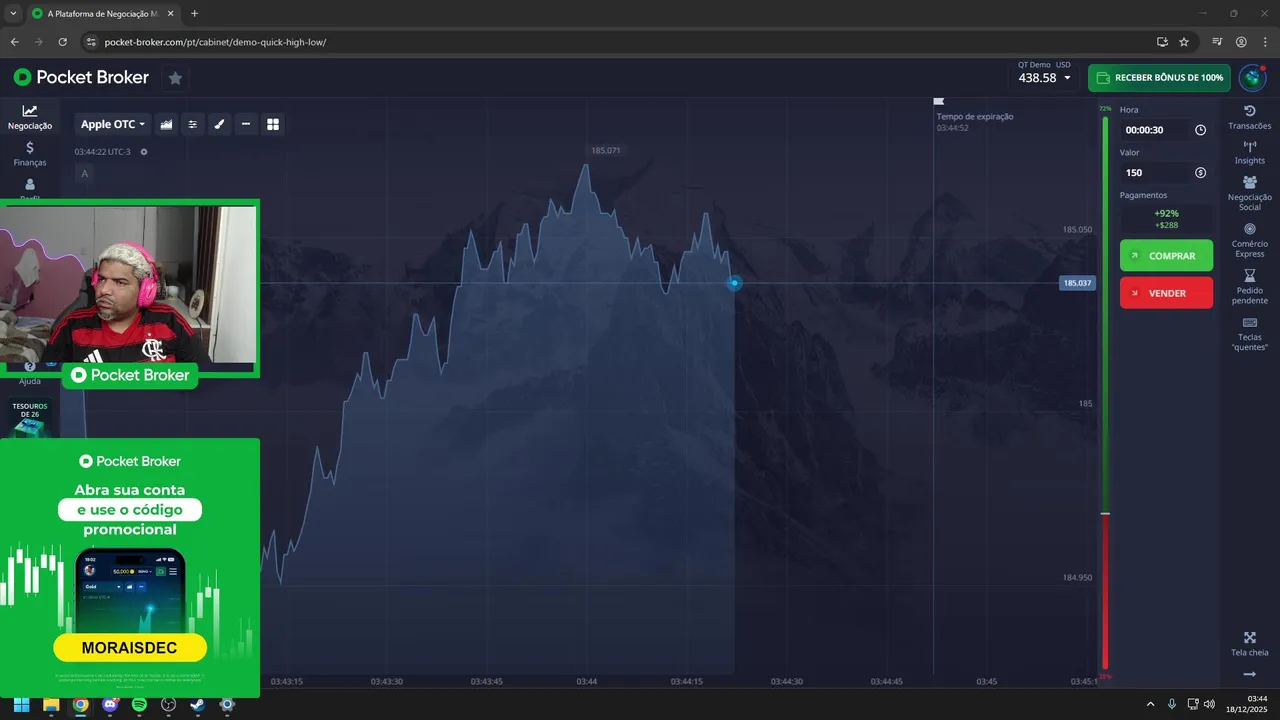Image resolution: width=1280 pixels, height=720 pixels.
Task: Select the Pocket Broker browser tab
Action: (x=103, y=14)
